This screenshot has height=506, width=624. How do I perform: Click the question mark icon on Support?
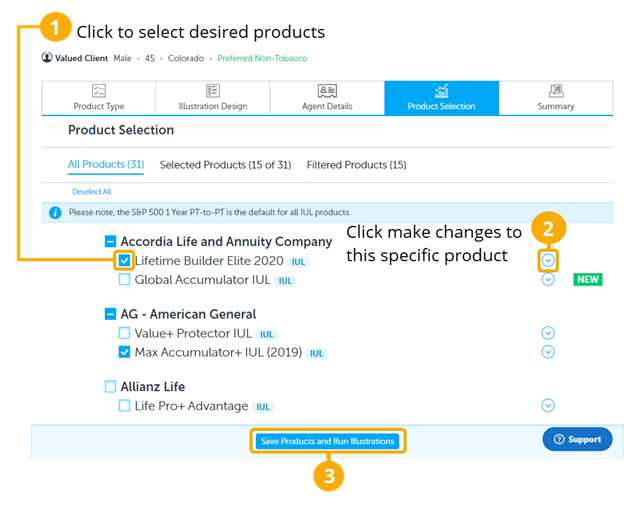click(559, 439)
